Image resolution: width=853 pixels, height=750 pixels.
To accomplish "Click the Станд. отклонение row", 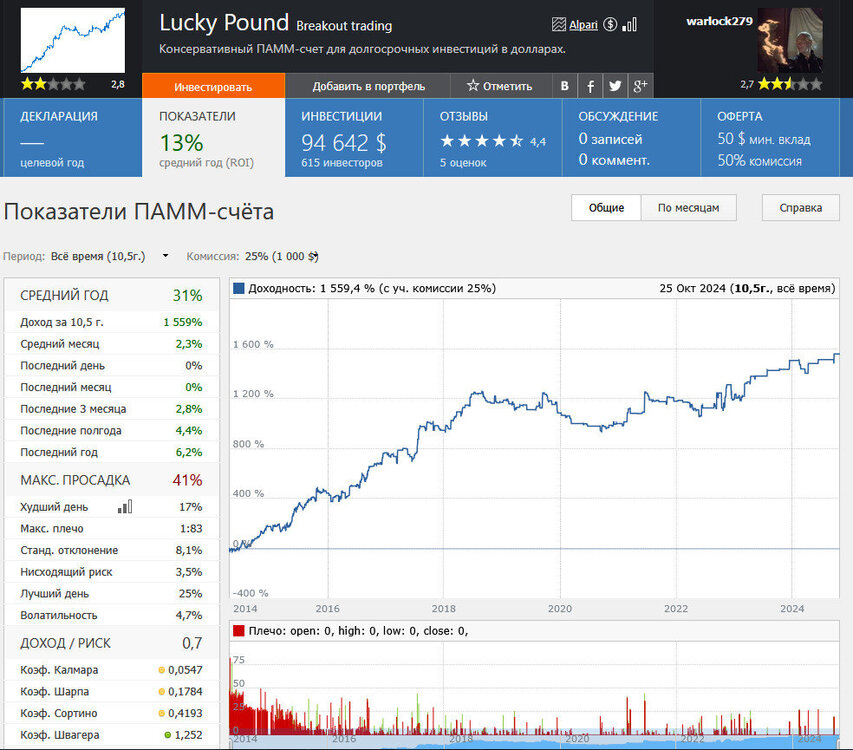I will [112, 550].
